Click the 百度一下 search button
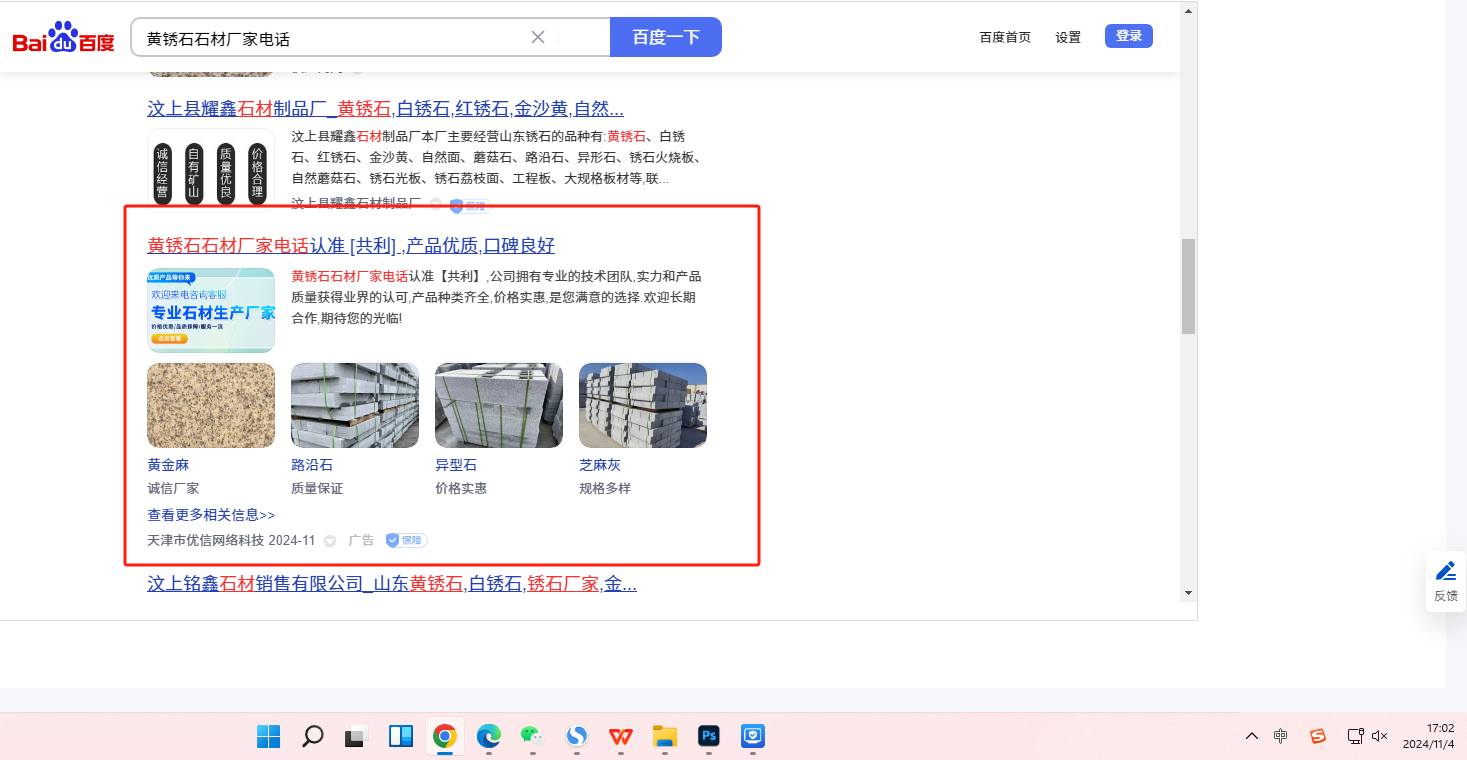1467x760 pixels. coord(666,37)
